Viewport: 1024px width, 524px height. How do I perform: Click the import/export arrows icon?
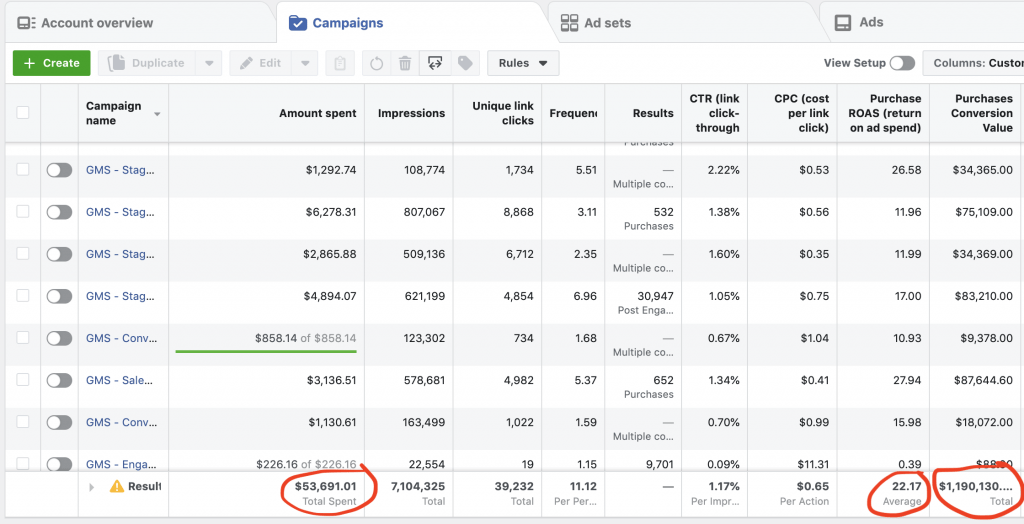(x=435, y=63)
